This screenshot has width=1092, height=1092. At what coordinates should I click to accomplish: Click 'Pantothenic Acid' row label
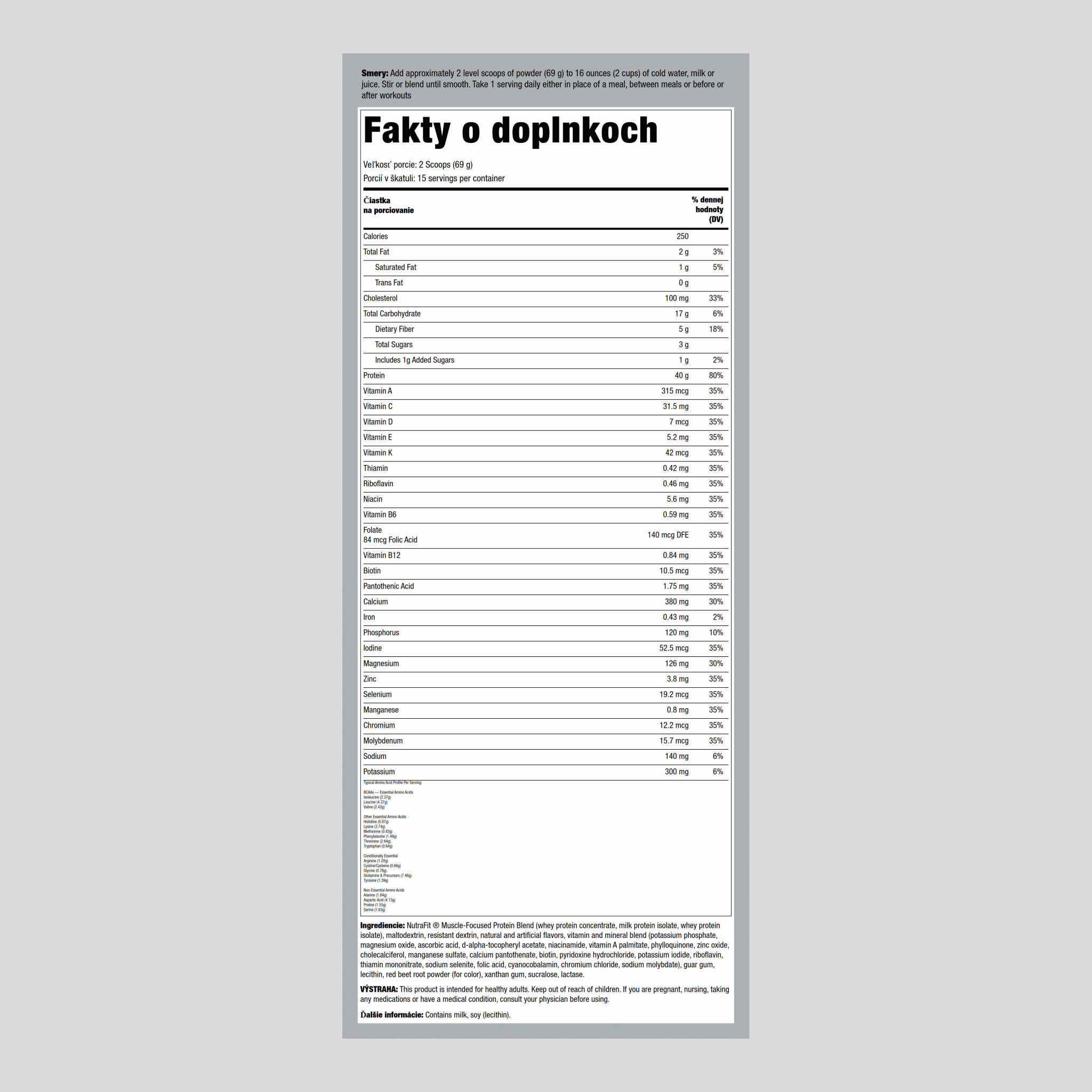coord(388,586)
